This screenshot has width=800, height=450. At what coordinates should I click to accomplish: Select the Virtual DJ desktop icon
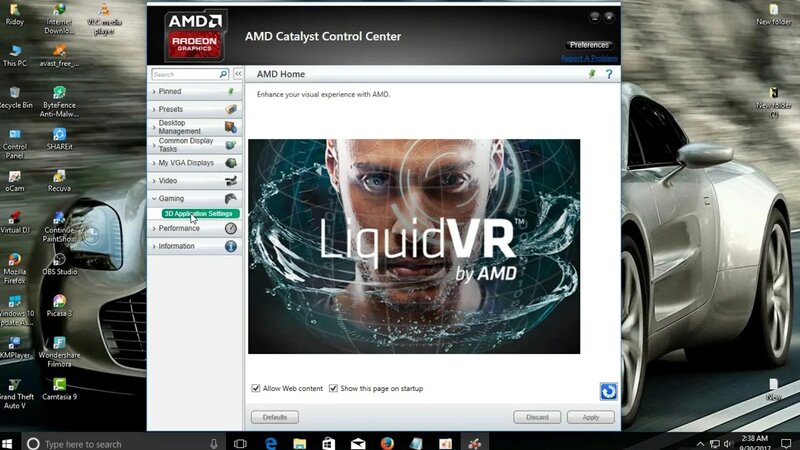[15, 222]
